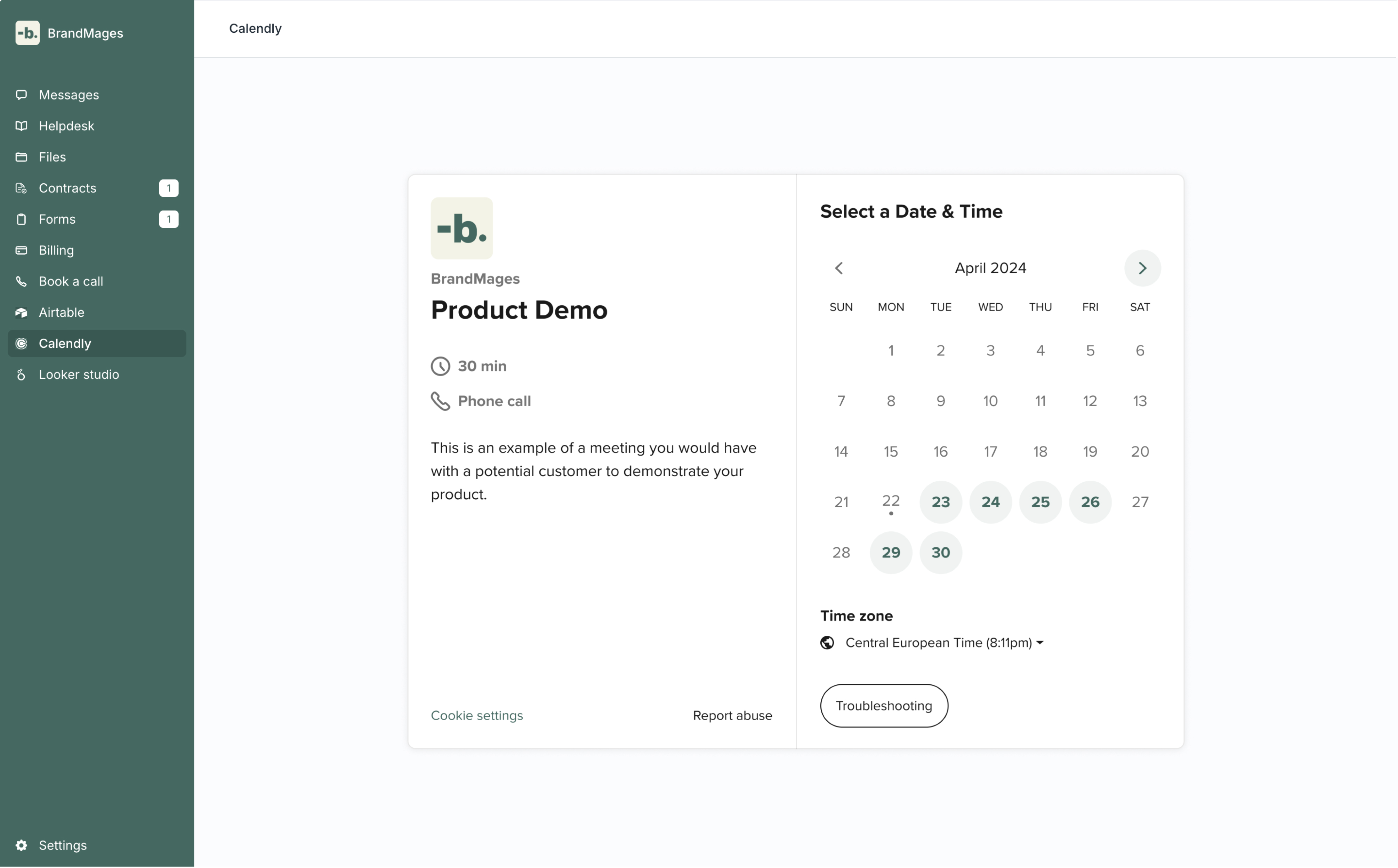The height and width of the screenshot is (868, 1398).
Task: Select April 23 on the calendar
Action: (940, 502)
